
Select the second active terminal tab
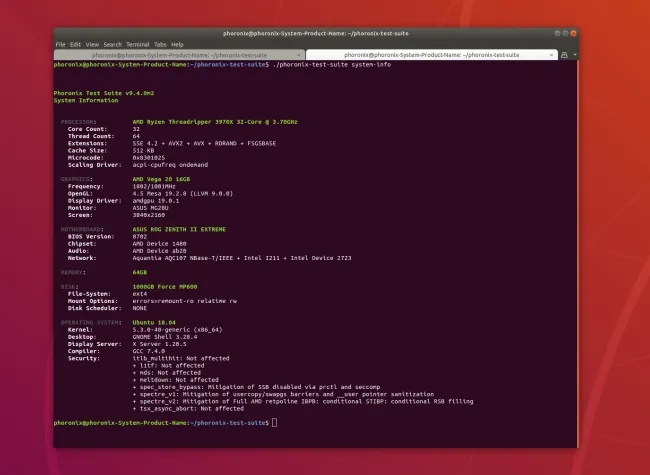coord(431,55)
